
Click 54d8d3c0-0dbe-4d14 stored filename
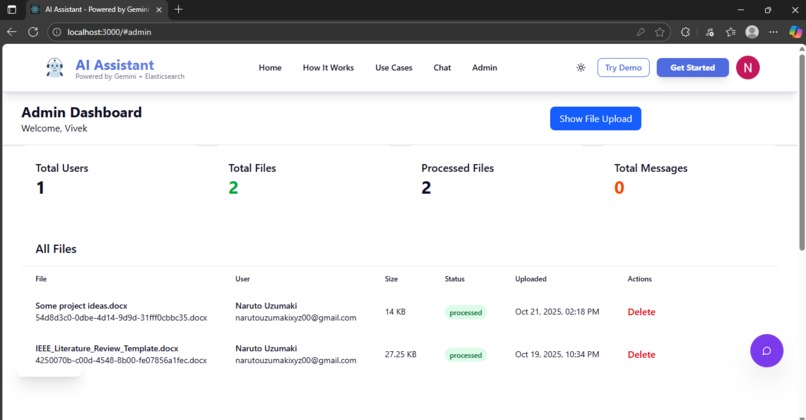coord(121,318)
